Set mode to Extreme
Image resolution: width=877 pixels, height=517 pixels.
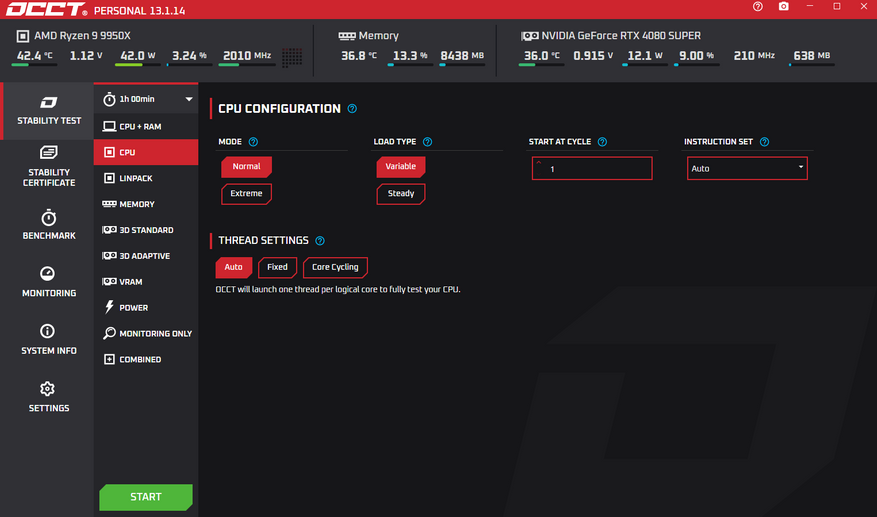tap(246, 194)
